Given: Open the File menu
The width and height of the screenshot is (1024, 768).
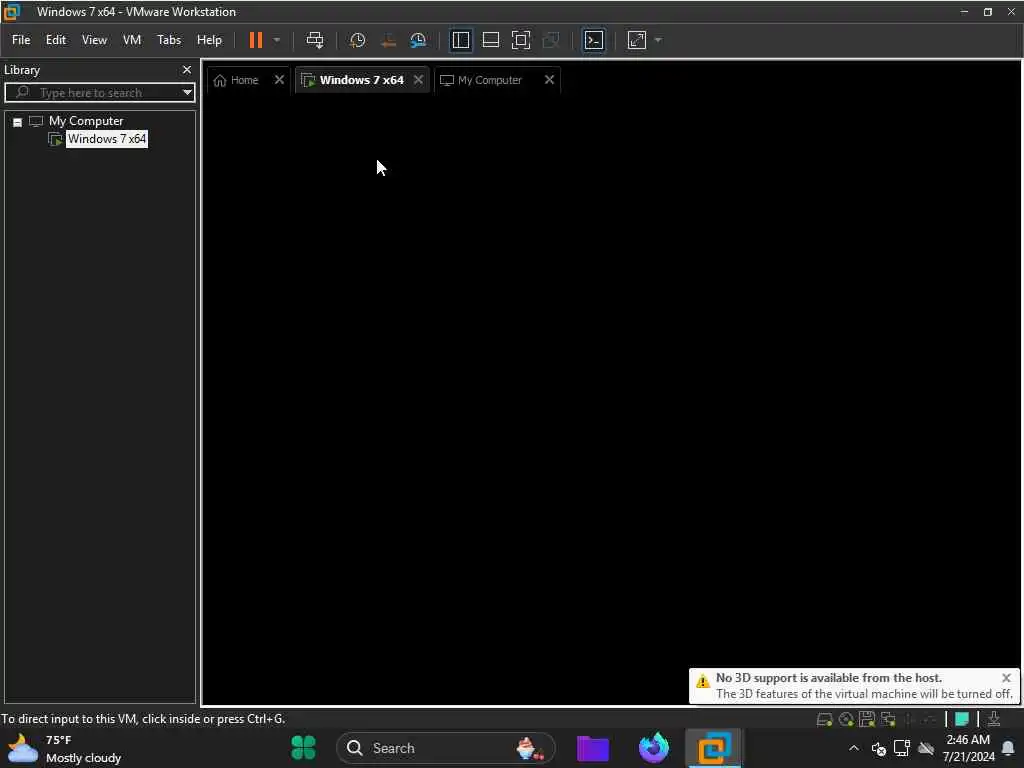Looking at the screenshot, I should [x=21, y=40].
